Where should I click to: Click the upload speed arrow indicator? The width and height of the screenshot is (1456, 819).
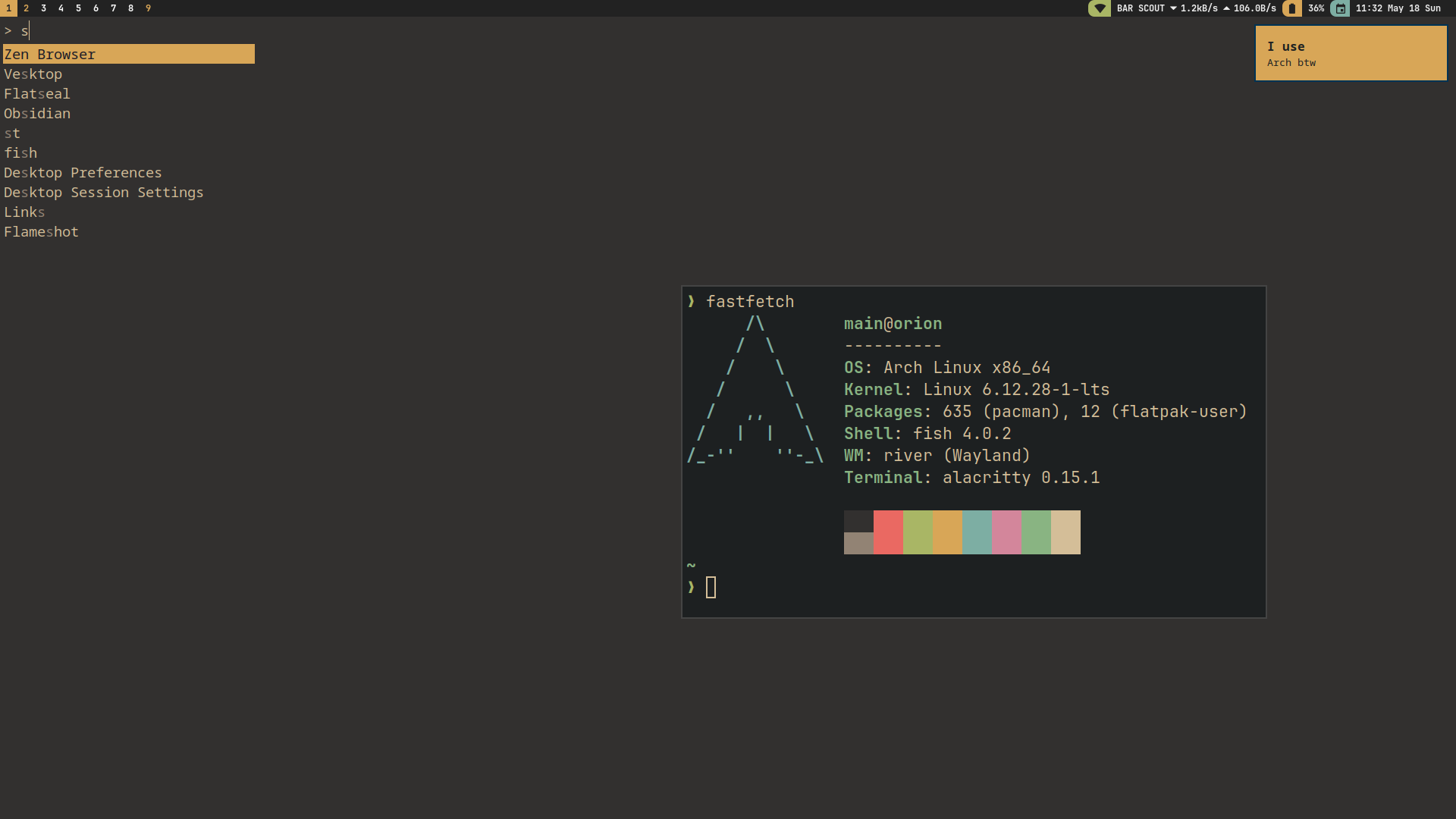1226,8
